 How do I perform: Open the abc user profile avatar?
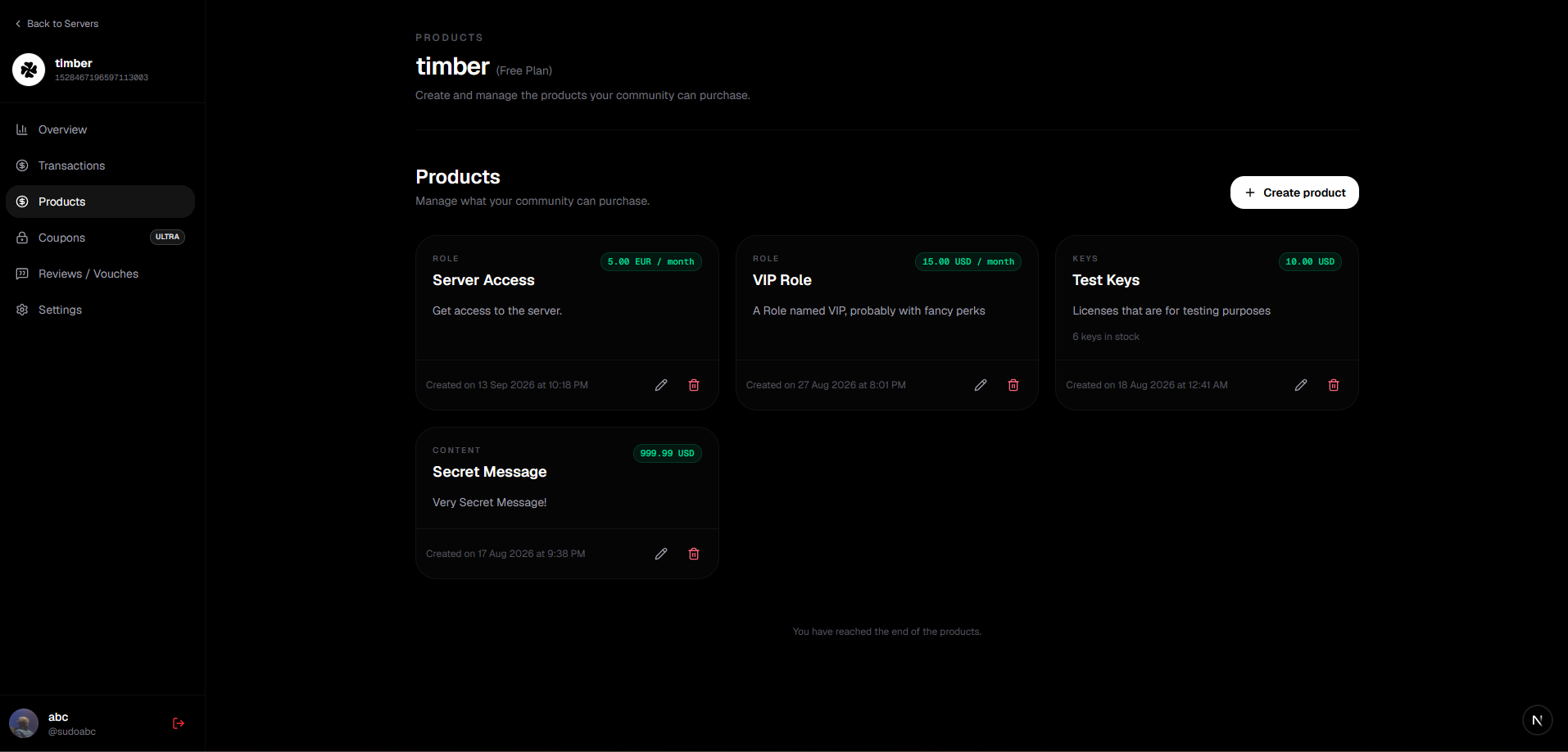pos(24,723)
